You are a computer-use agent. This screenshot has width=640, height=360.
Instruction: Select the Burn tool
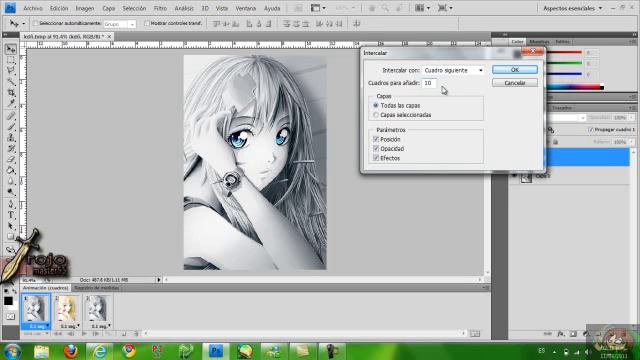(11, 191)
